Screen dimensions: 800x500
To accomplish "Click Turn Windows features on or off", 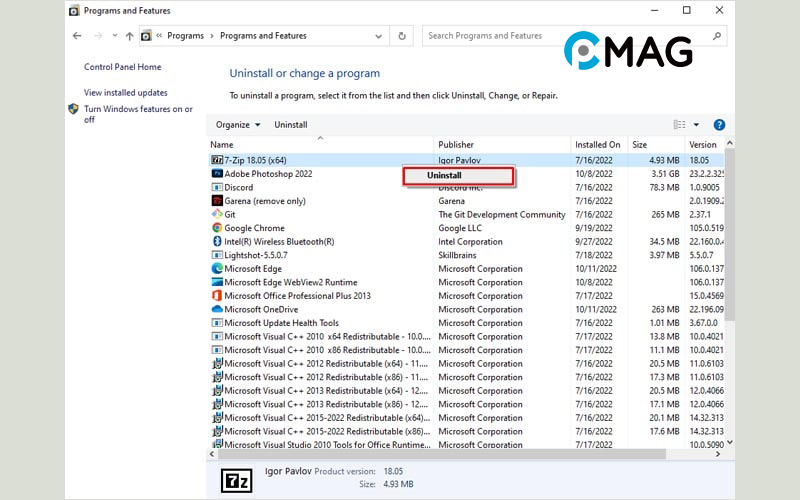I will coord(138,114).
